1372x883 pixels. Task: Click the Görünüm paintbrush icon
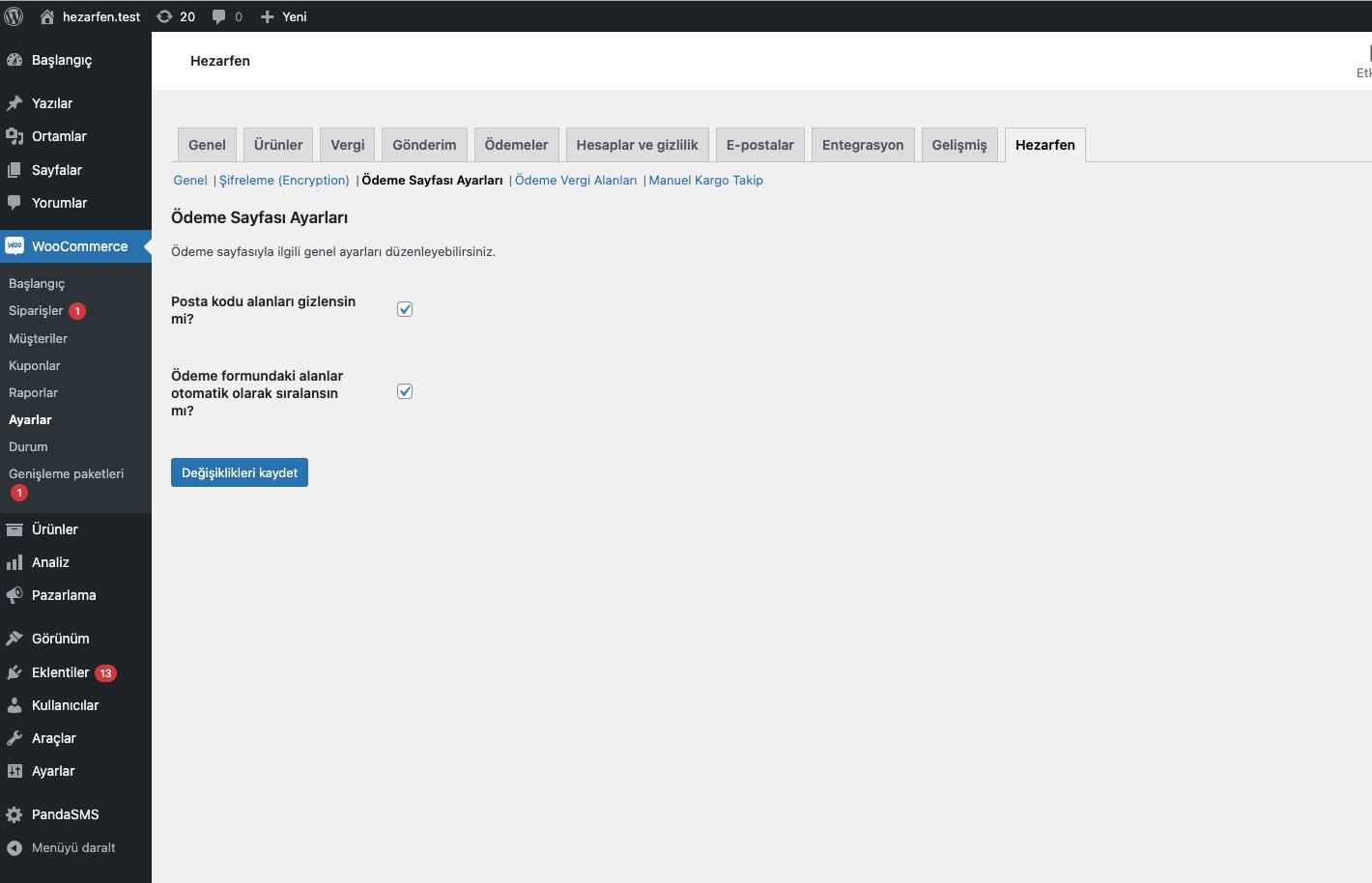[x=14, y=639]
